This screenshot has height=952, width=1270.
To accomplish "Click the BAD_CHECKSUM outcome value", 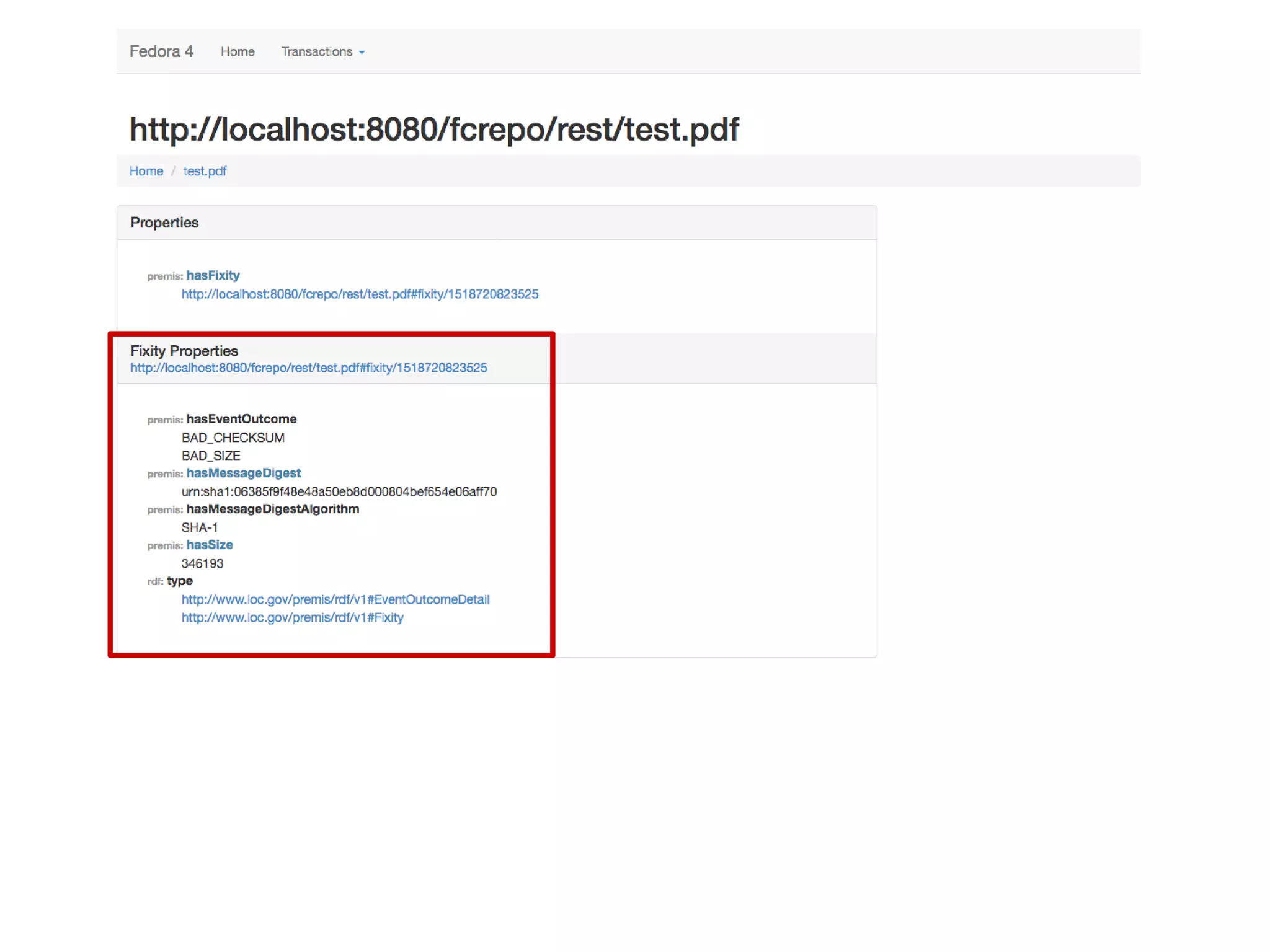I will 233,438.
